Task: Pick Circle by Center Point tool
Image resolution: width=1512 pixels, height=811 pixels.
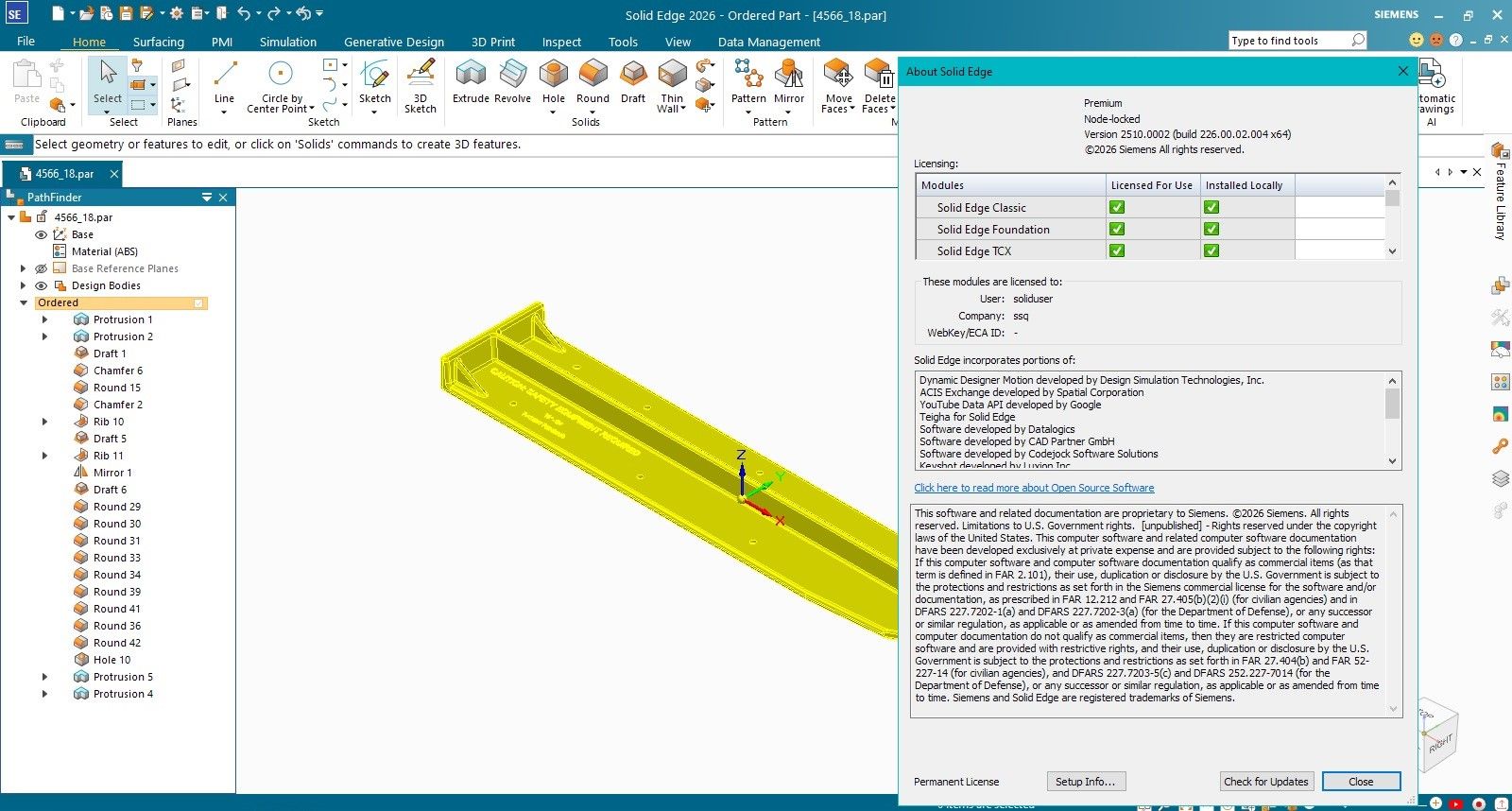Action: (x=281, y=85)
